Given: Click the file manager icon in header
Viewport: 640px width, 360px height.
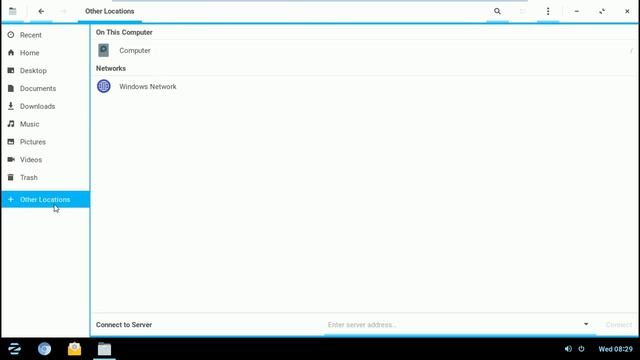Looking at the screenshot, I should click(13, 11).
